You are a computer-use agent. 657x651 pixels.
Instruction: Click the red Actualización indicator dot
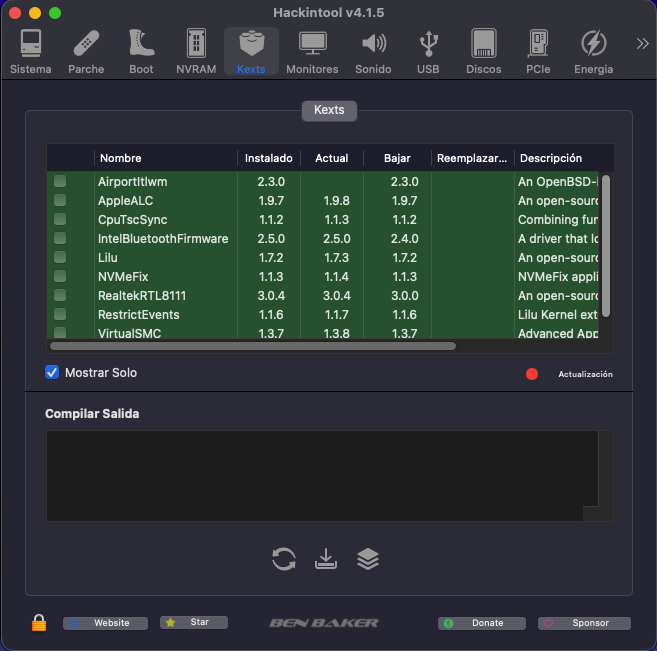tap(532, 374)
